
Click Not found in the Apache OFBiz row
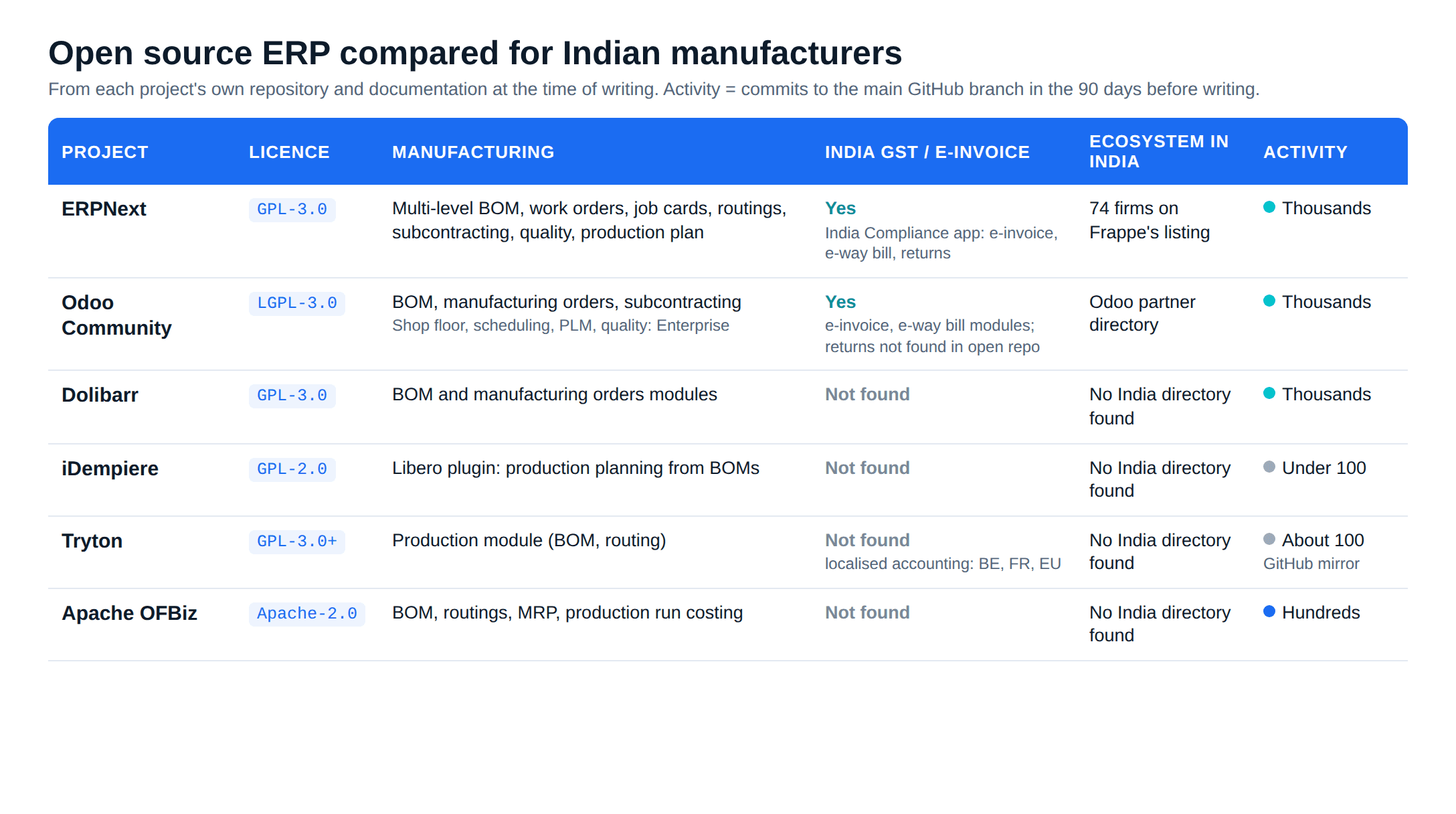[x=867, y=613]
